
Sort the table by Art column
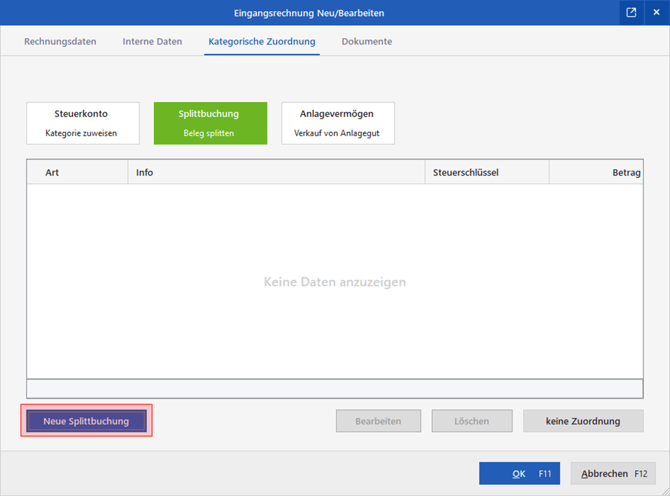click(x=77, y=173)
